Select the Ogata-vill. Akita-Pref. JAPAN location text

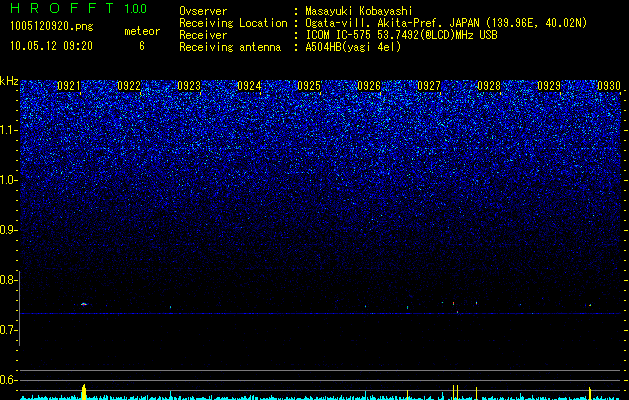(x=446, y=23)
